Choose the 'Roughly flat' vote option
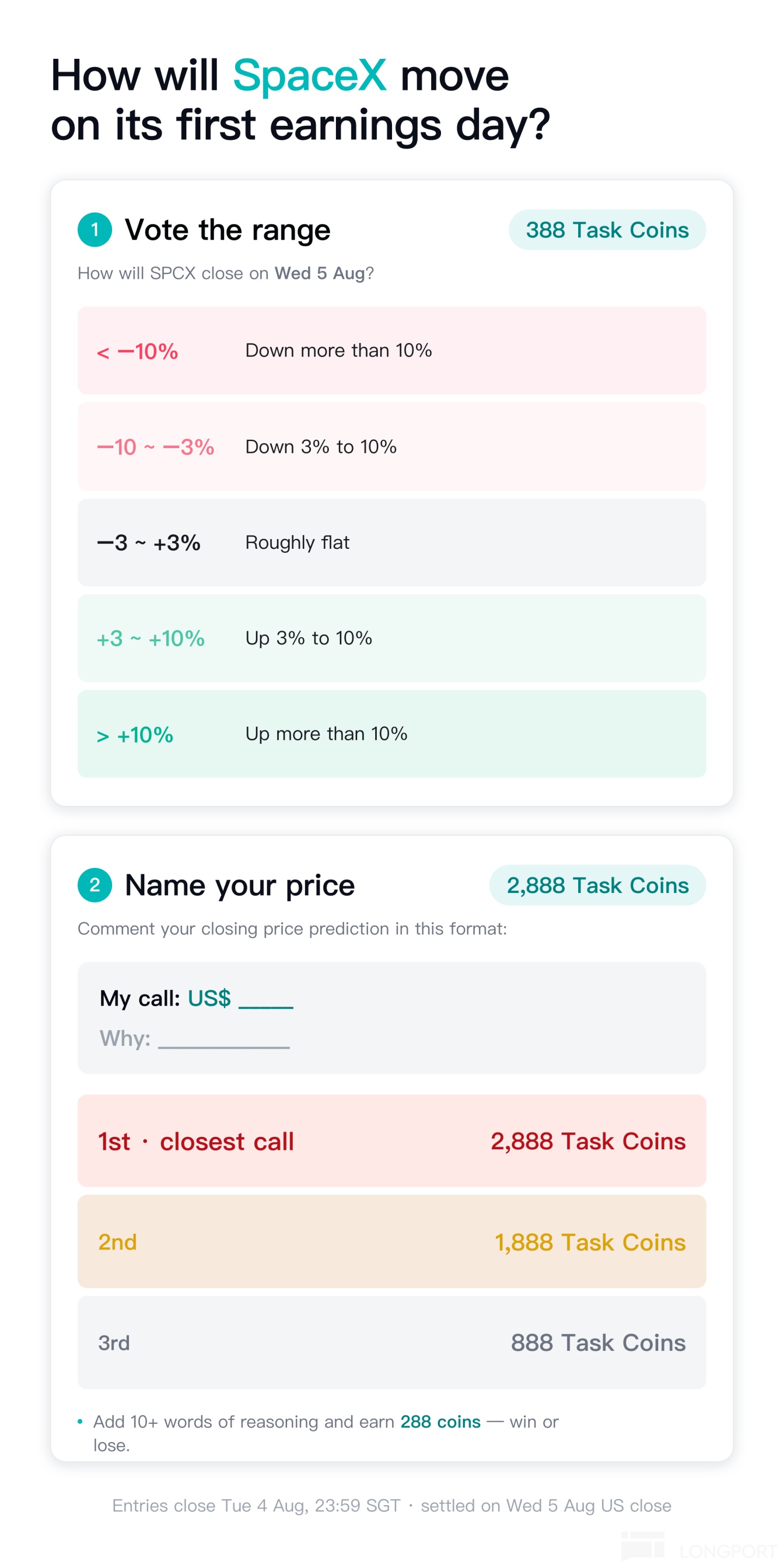 (392, 542)
